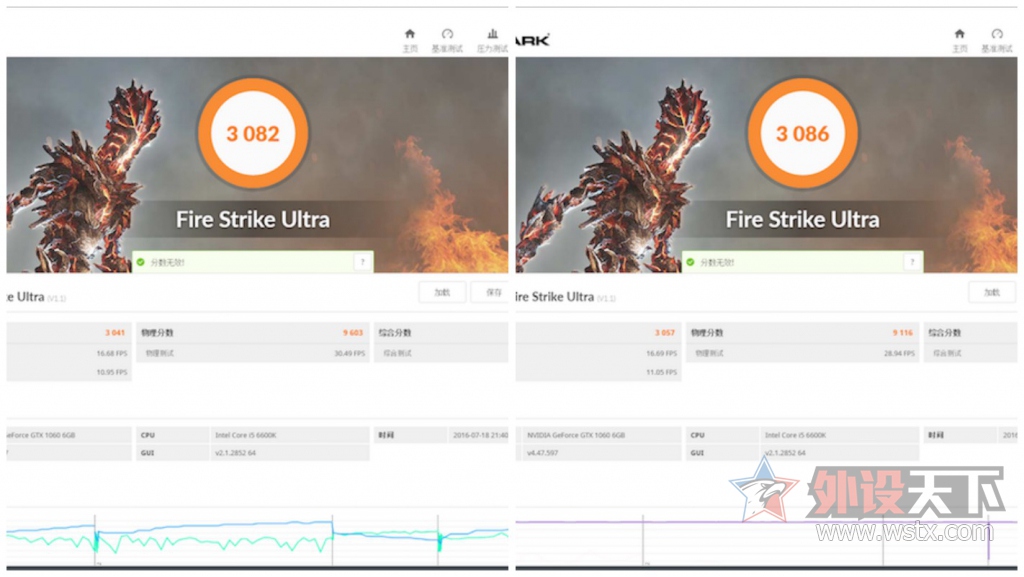This screenshot has height=577, width=1024.
Task: Click the 加载 load button in right window
Action: point(992,292)
